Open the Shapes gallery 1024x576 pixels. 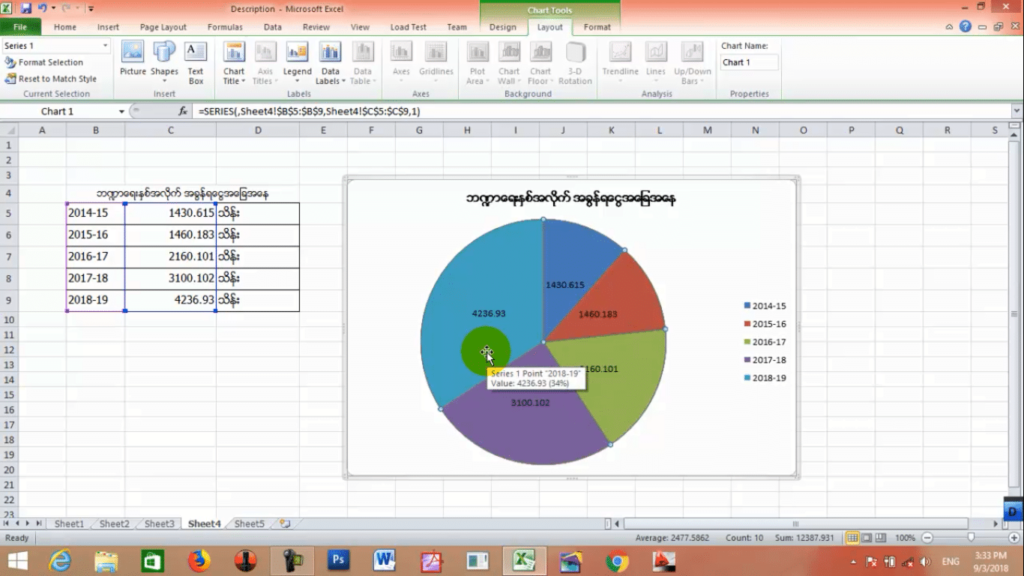coord(164,62)
